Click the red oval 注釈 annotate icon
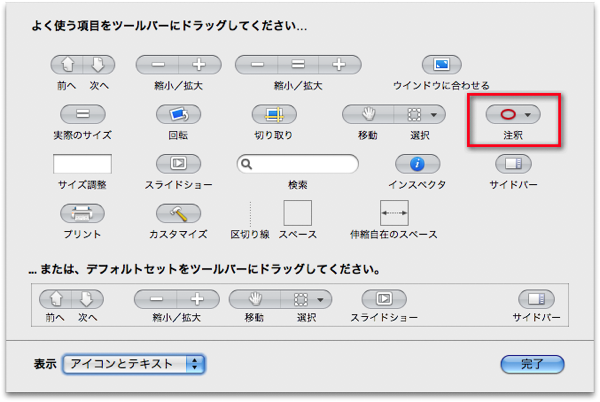The height and width of the screenshot is (402, 600). point(508,114)
